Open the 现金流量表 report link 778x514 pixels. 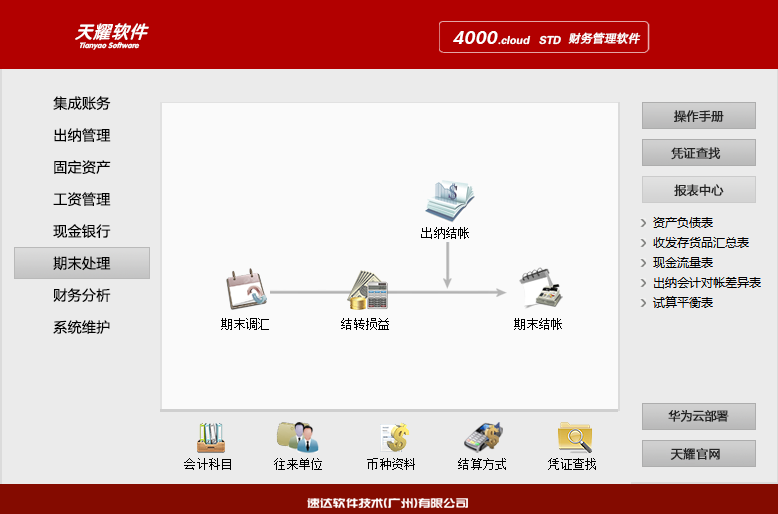click(683, 262)
